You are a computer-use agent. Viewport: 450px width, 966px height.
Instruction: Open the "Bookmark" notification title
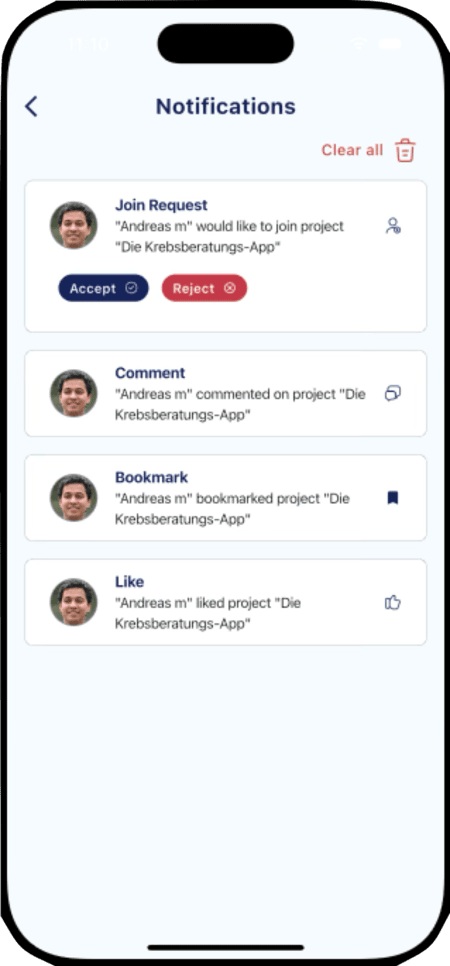(152, 477)
